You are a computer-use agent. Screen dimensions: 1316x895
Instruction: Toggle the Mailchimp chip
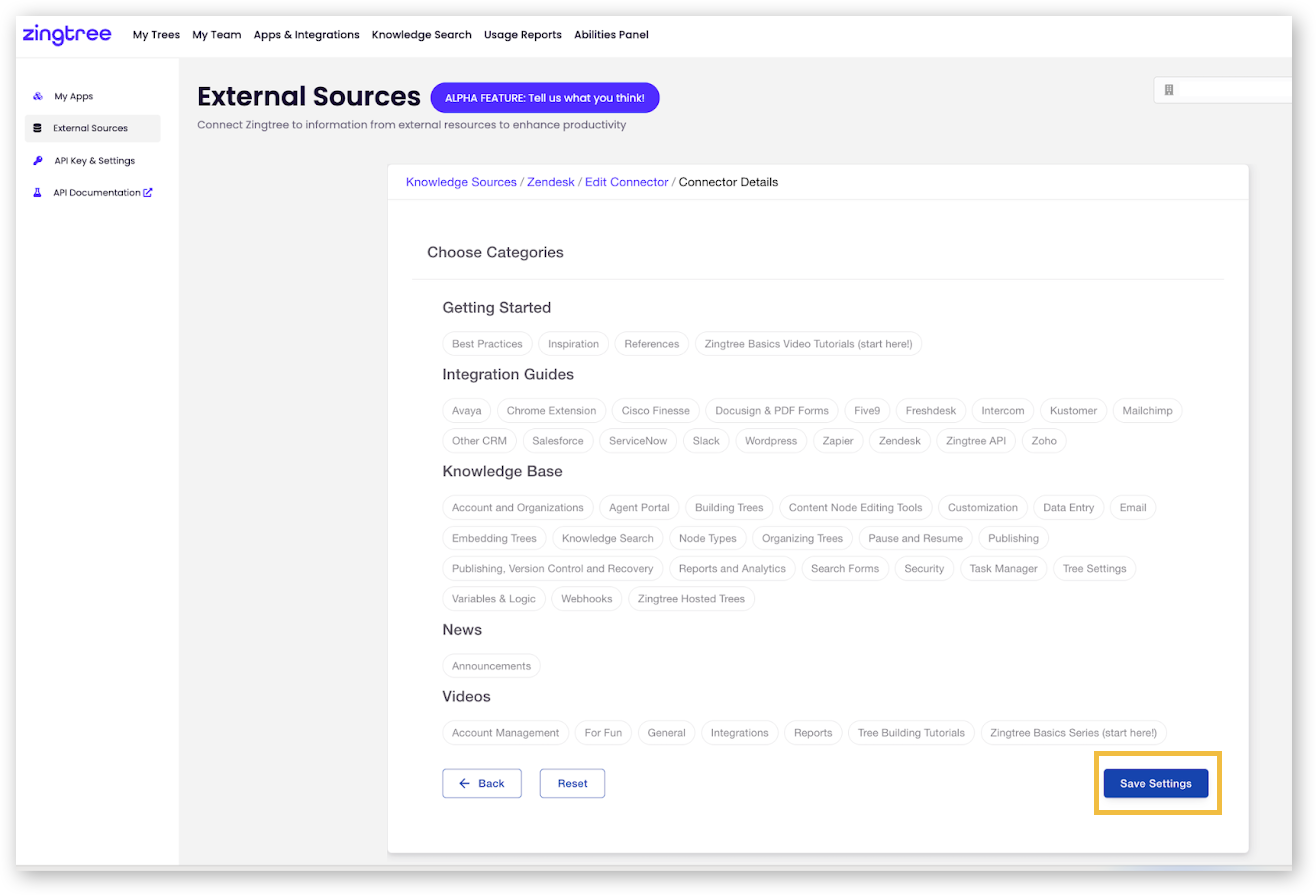point(1147,411)
